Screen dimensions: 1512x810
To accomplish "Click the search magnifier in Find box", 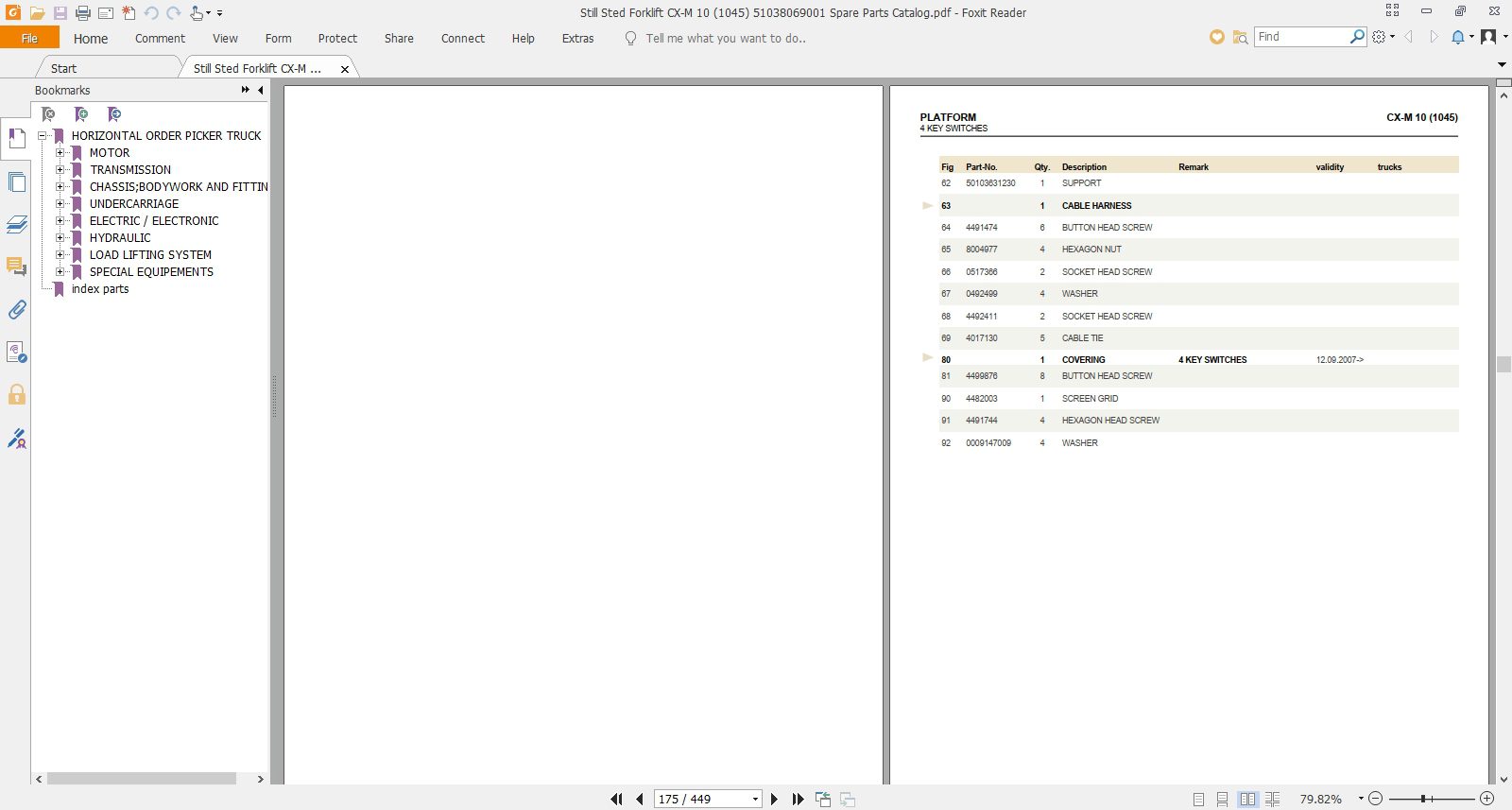I will pyautogui.click(x=1357, y=37).
